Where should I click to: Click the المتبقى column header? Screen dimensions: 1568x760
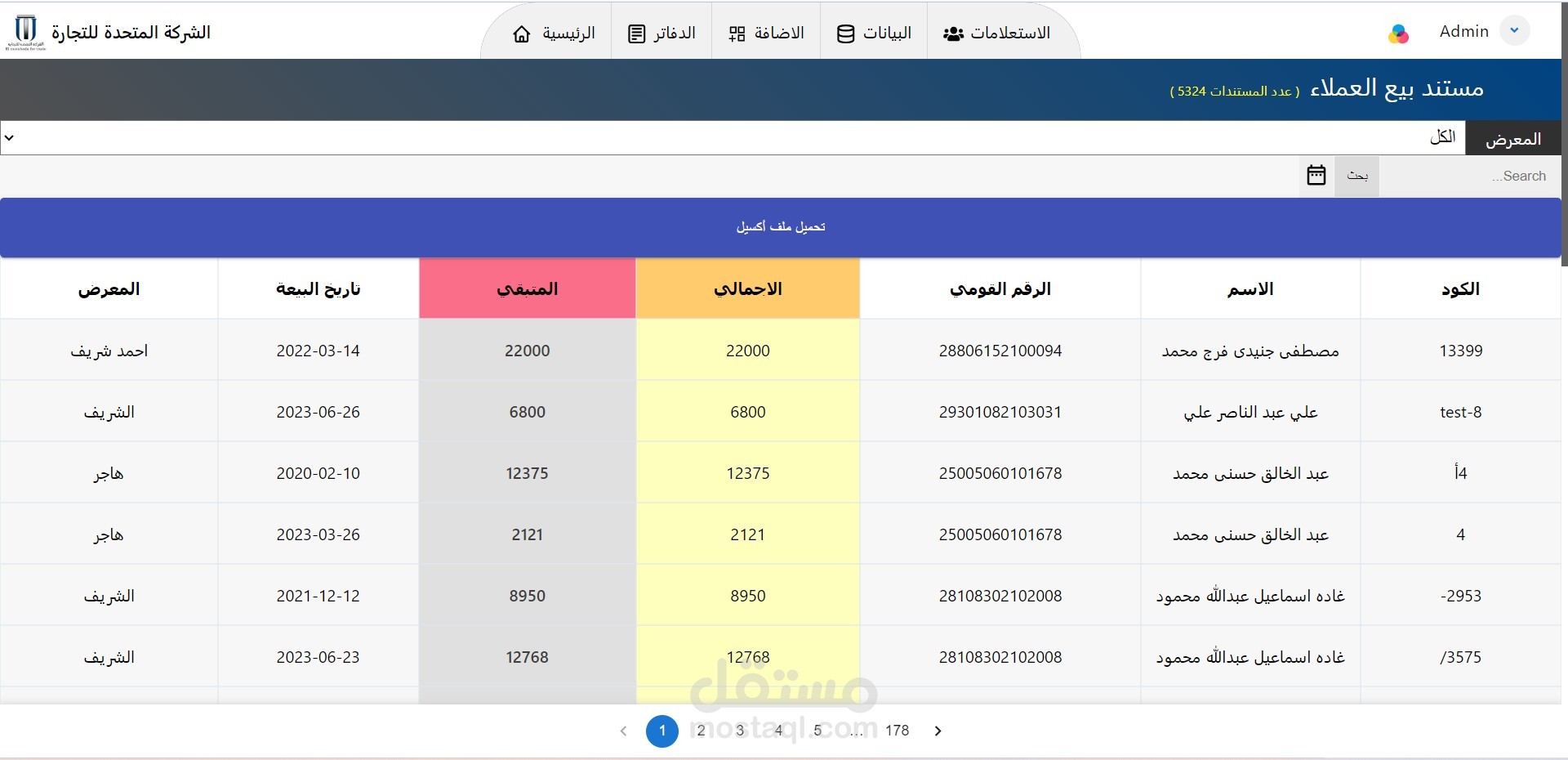pyautogui.click(x=528, y=289)
